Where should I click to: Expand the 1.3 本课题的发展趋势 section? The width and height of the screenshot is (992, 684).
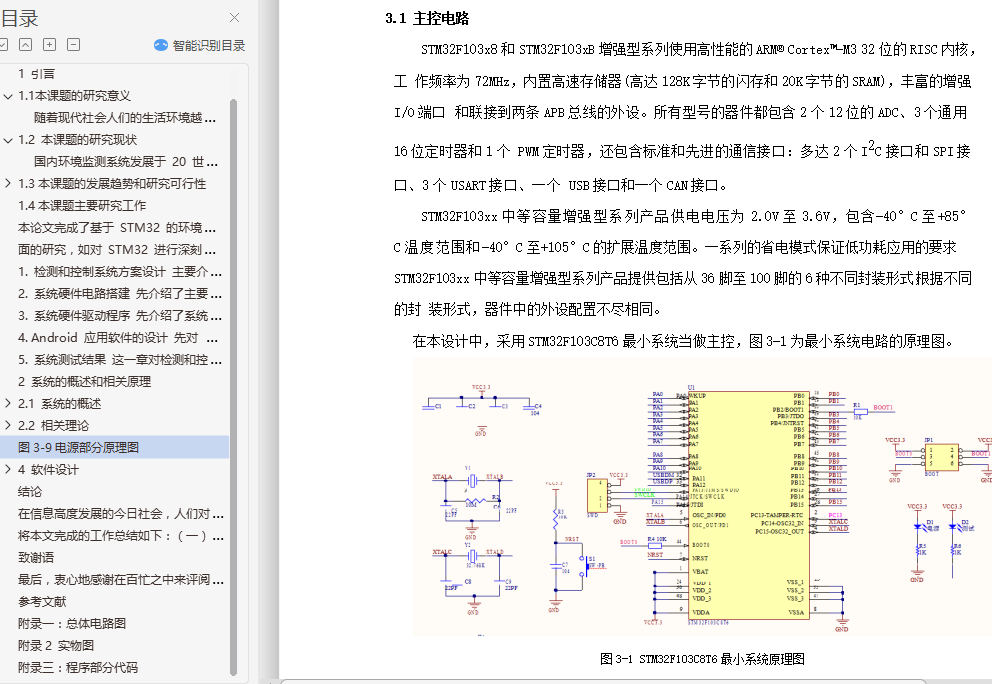coord(8,183)
